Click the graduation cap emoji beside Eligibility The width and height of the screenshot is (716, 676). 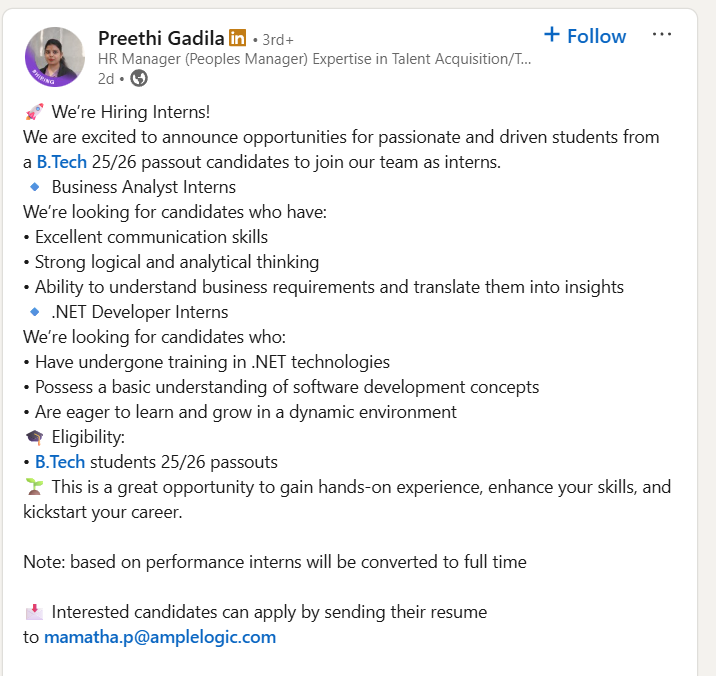click(34, 437)
